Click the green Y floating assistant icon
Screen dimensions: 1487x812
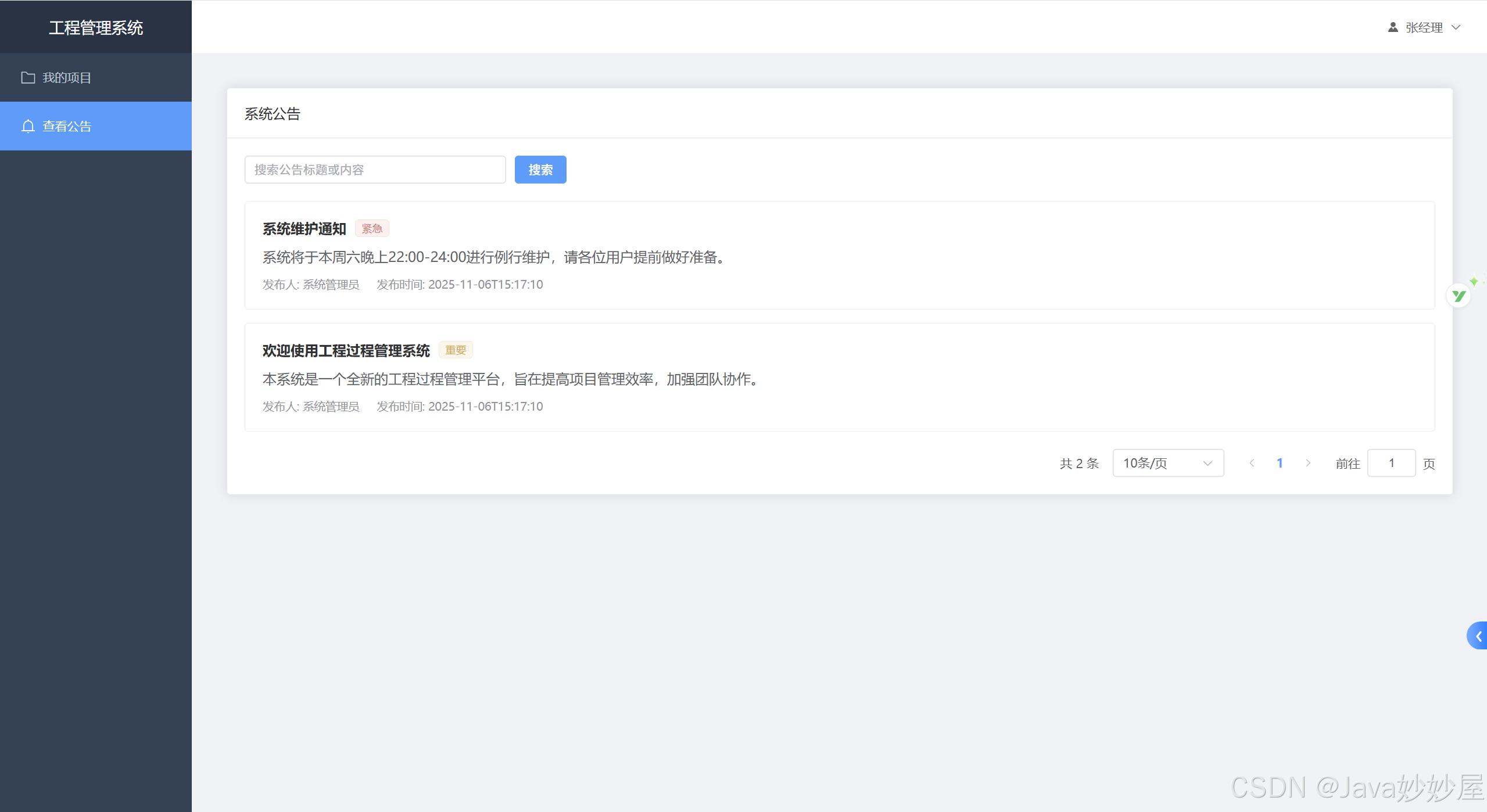coord(1459,296)
